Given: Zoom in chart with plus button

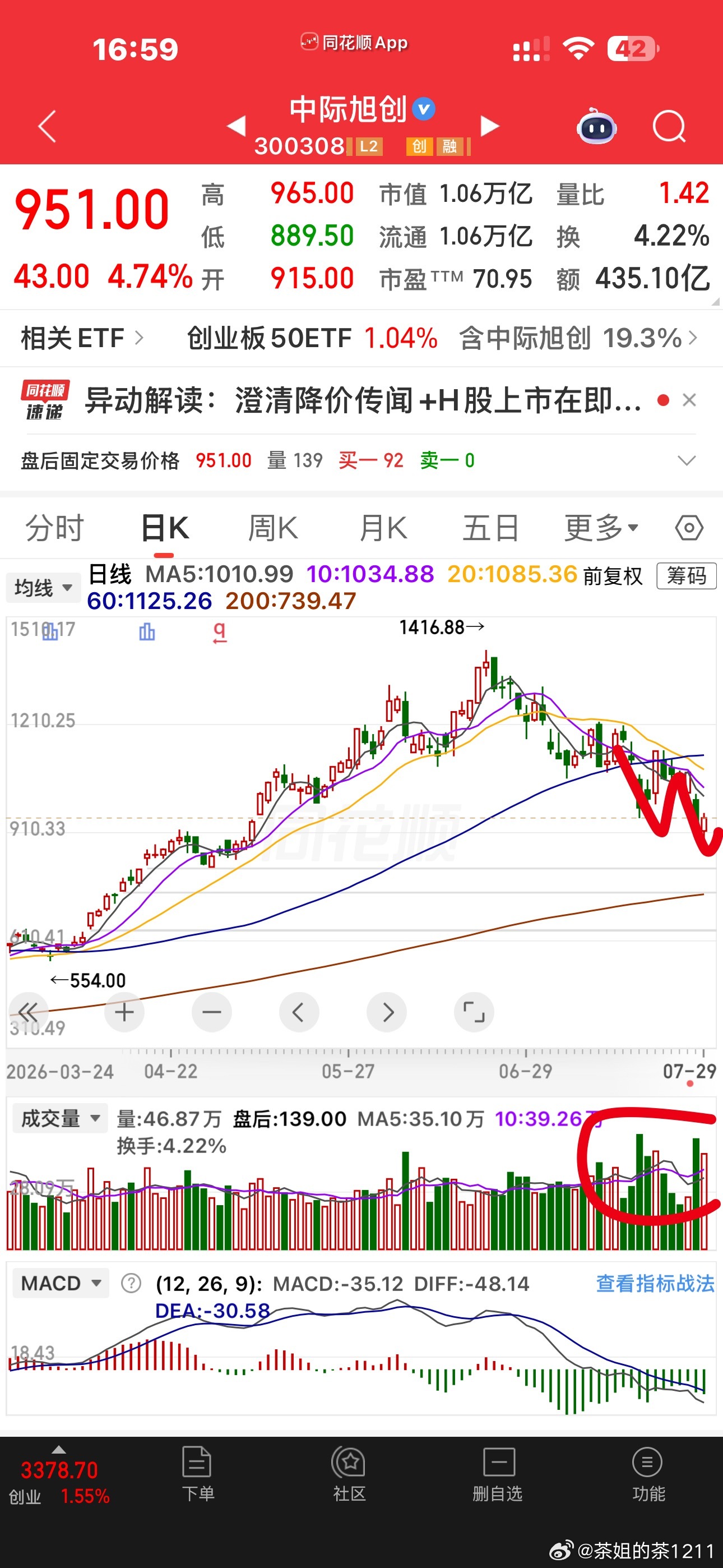Looking at the screenshot, I should (124, 1012).
